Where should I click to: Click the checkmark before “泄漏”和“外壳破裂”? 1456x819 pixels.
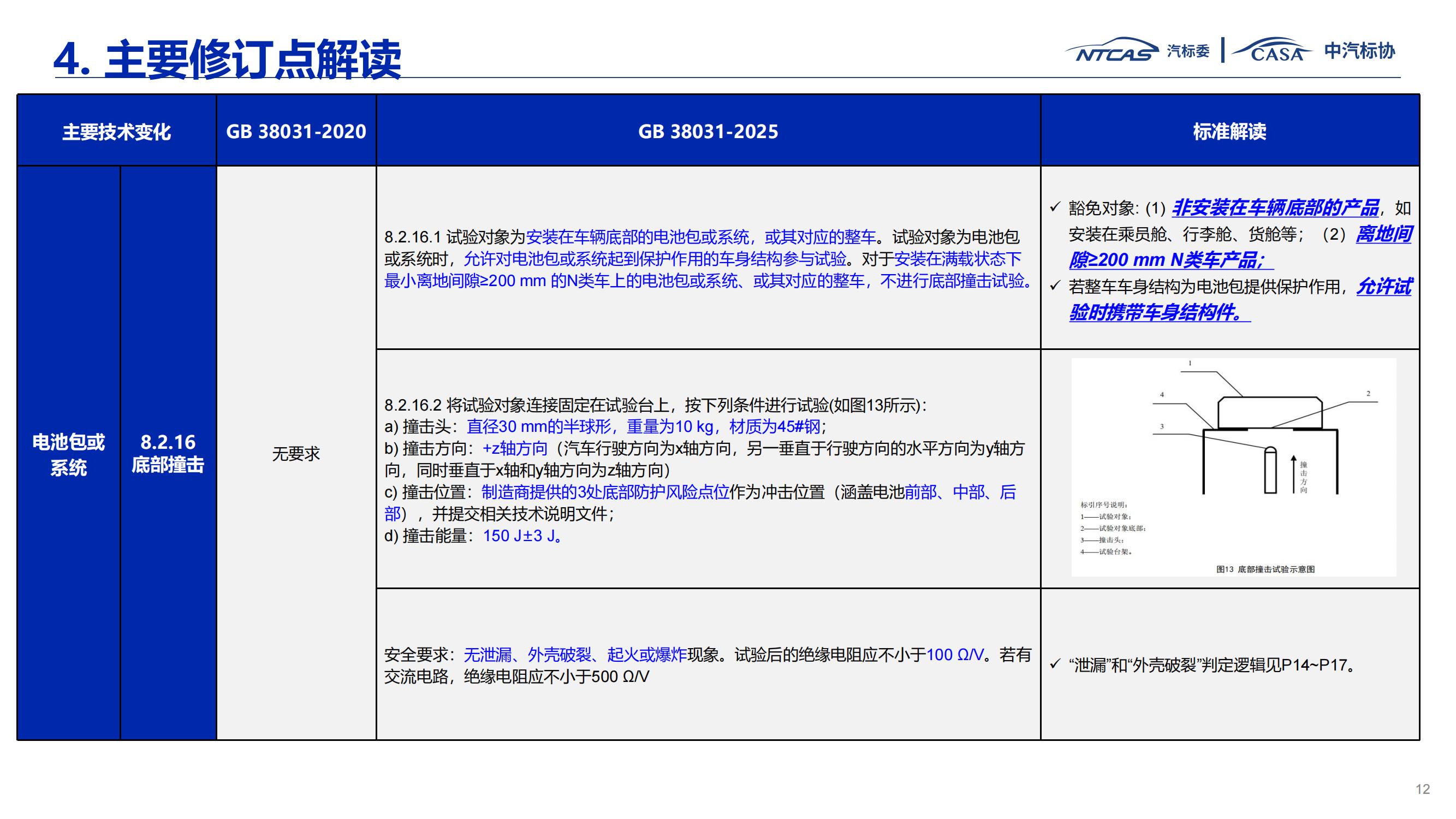coord(1054,663)
